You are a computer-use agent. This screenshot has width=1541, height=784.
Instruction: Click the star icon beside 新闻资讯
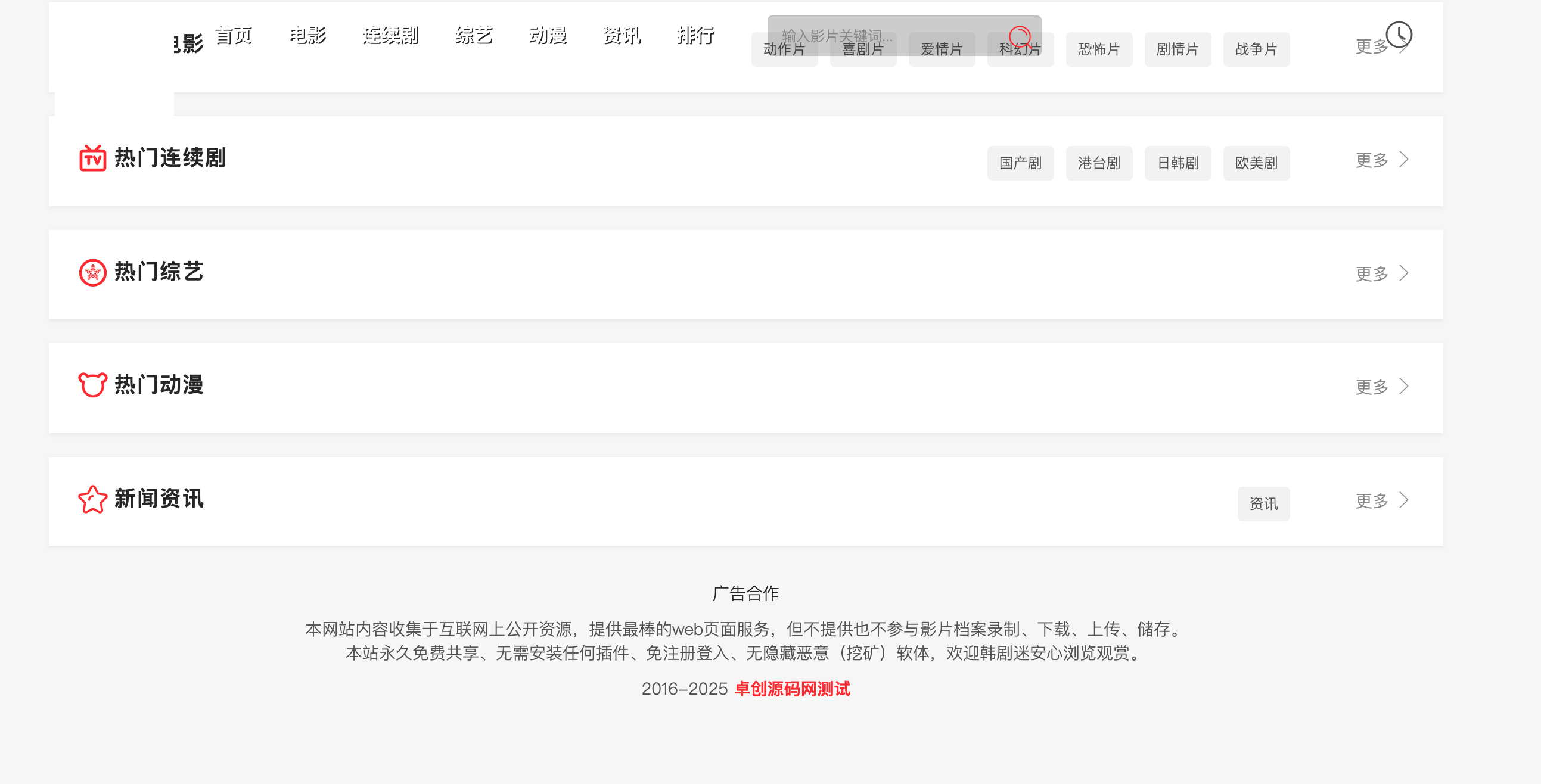point(93,499)
